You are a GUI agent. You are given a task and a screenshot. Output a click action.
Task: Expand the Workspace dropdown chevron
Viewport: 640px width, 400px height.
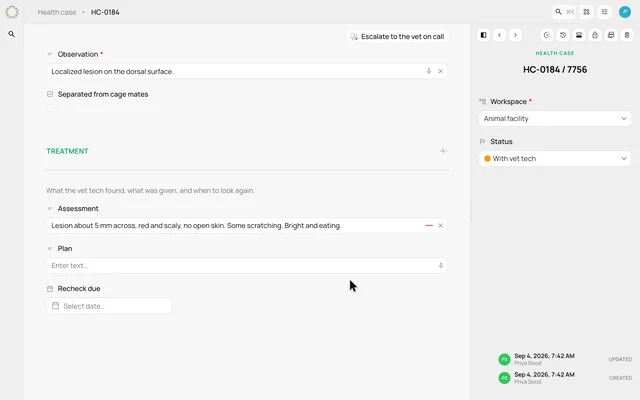point(624,119)
